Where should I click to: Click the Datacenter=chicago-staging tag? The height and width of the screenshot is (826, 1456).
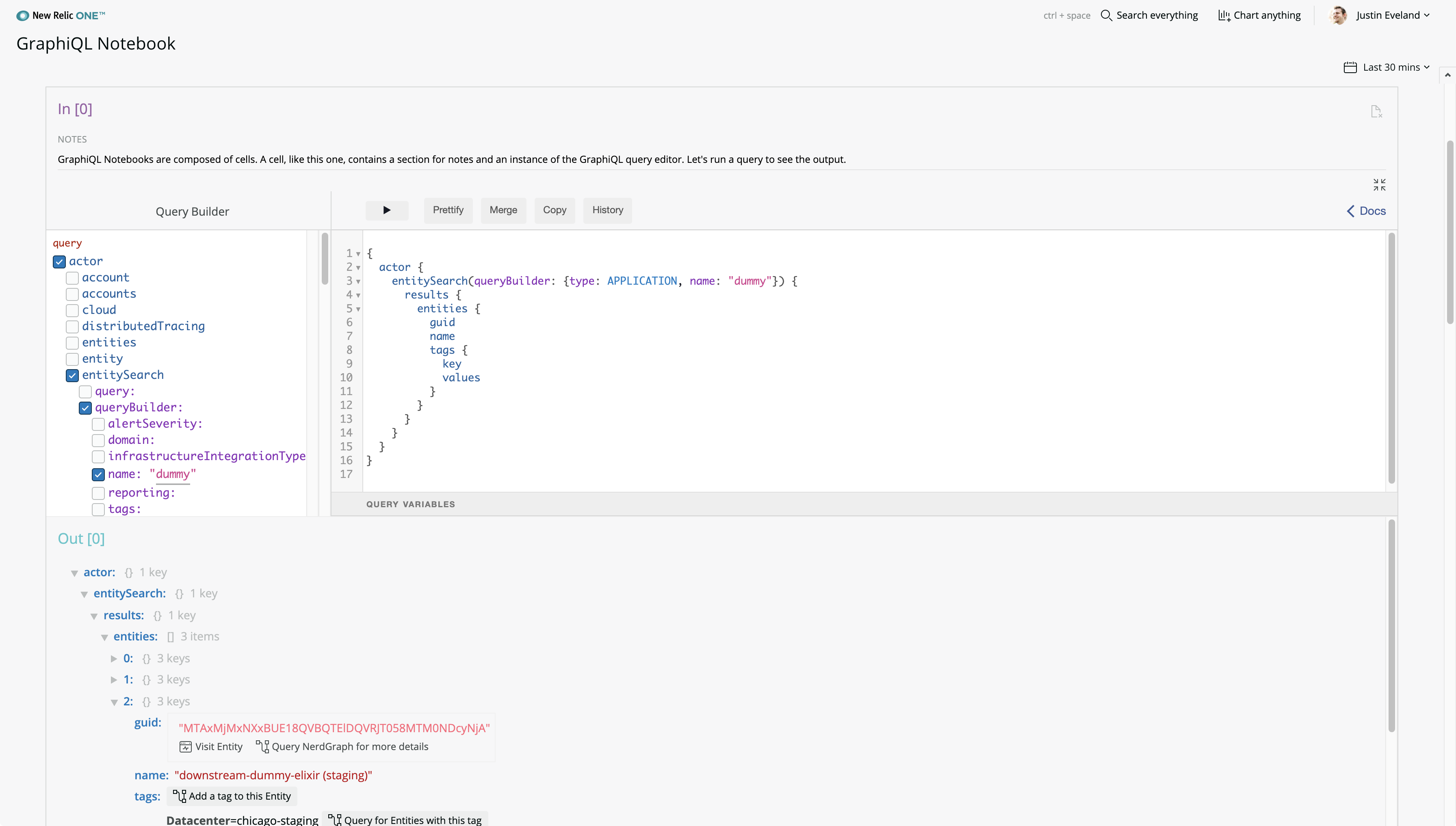click(x=242, y=820)
